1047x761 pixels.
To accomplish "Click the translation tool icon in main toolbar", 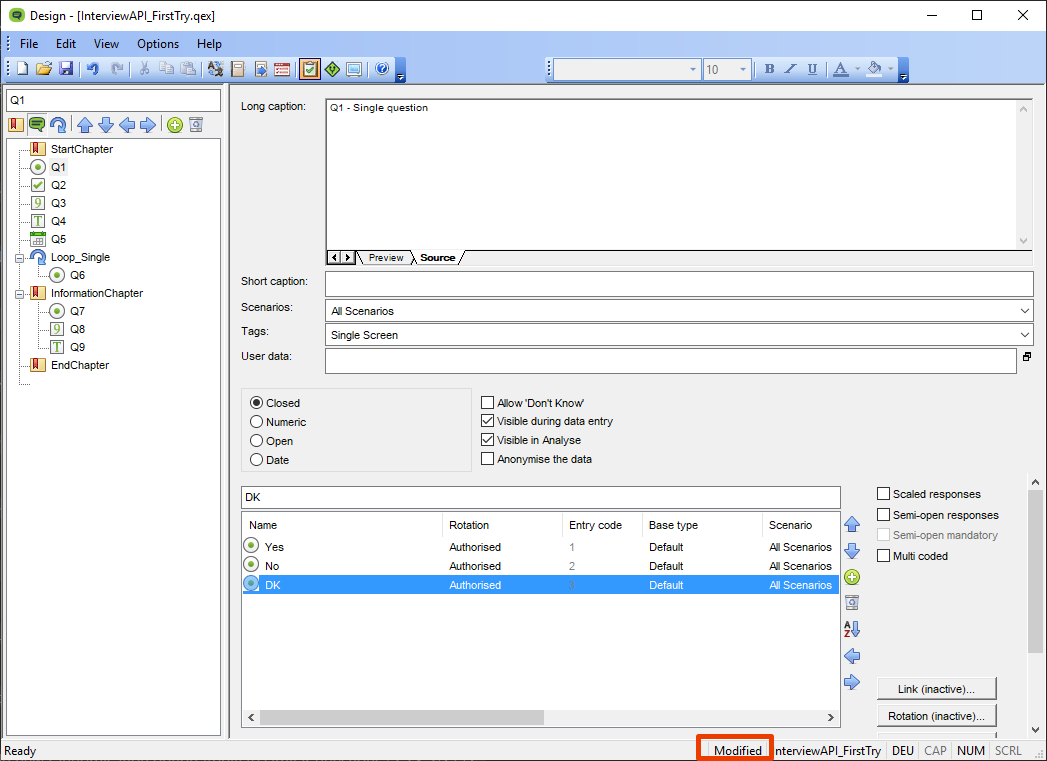I will pos(215,69).
